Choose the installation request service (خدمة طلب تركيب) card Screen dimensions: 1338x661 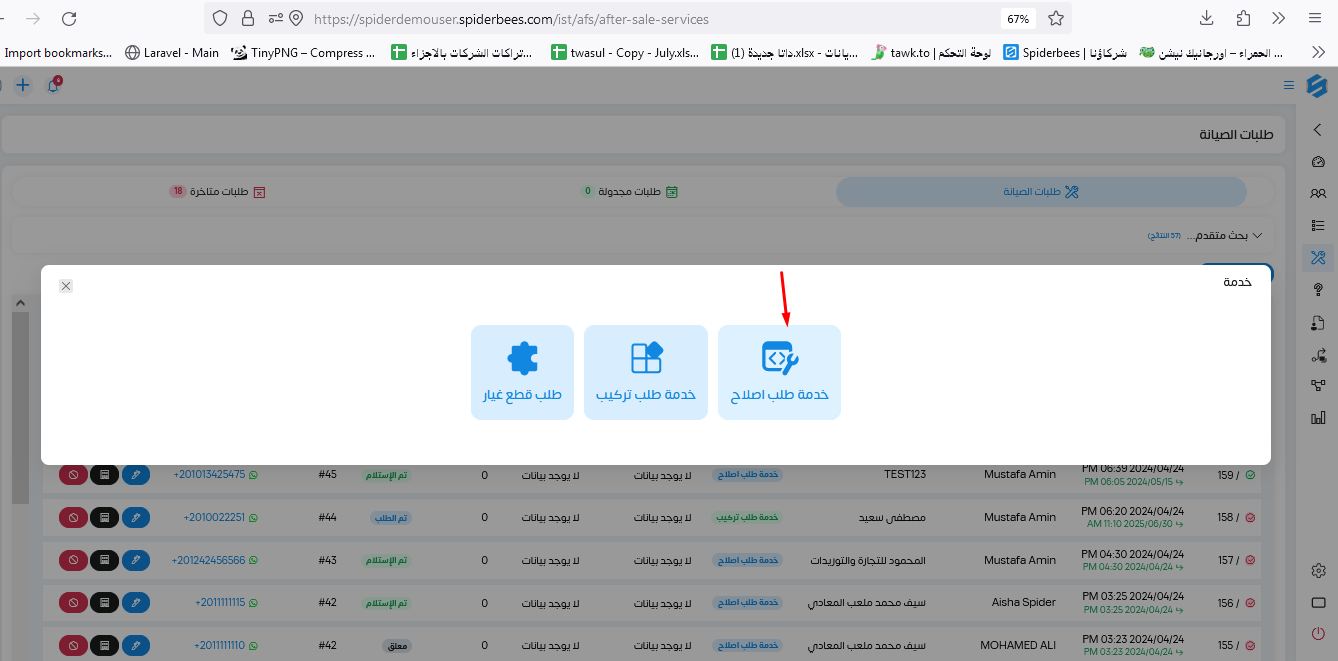646,372
